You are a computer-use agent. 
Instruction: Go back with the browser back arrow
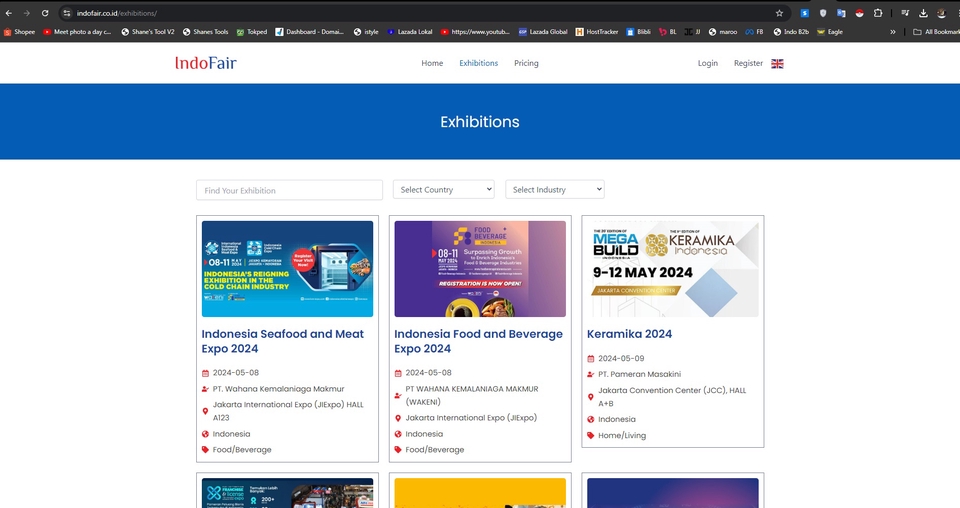pos(9,13)
